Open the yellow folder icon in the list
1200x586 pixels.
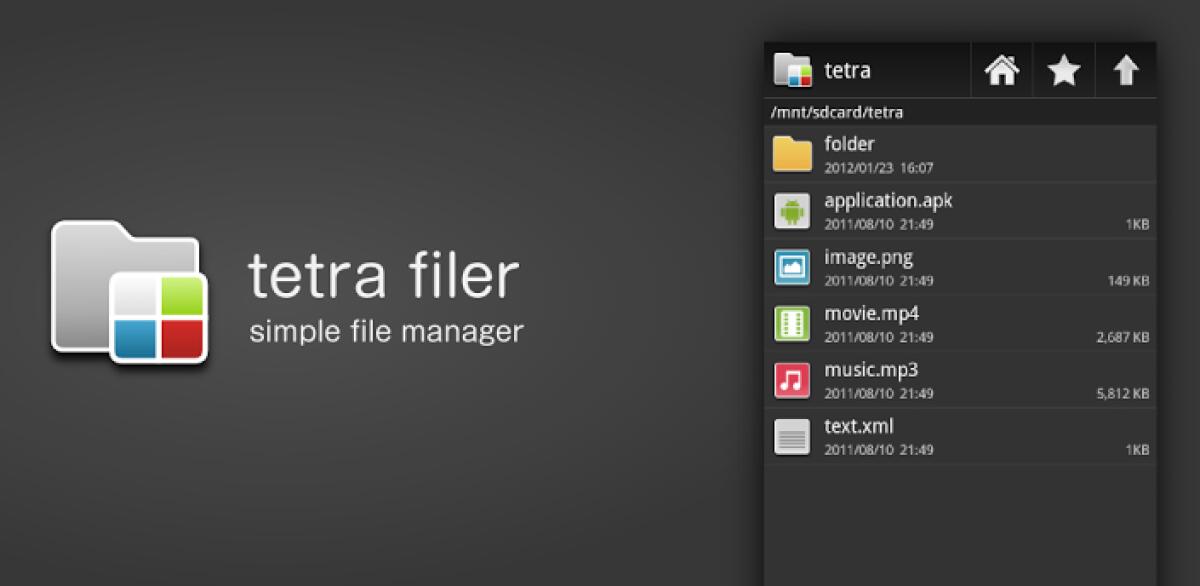791,152
